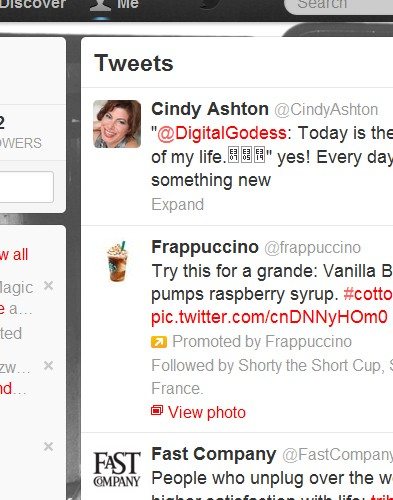Dismiss the first suggestion with its X
Viewport: 393px width, 500px height.
pyautogui.click(x=49, y=285)
